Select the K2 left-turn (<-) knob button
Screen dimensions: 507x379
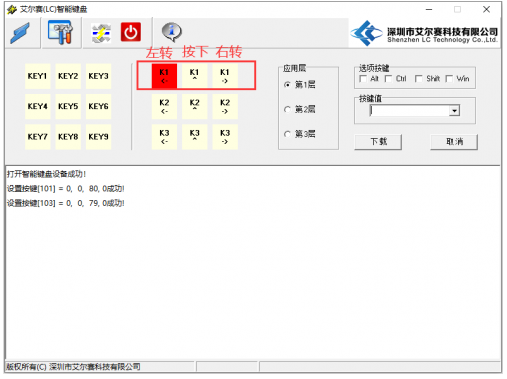pyautogui.click(x=164, y=107)
